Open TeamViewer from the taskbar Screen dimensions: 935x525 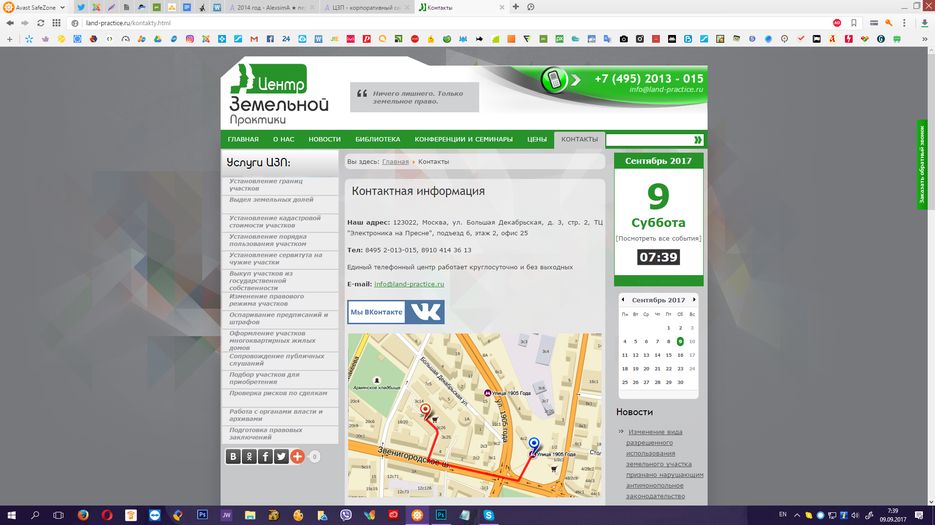pos(154,515)
